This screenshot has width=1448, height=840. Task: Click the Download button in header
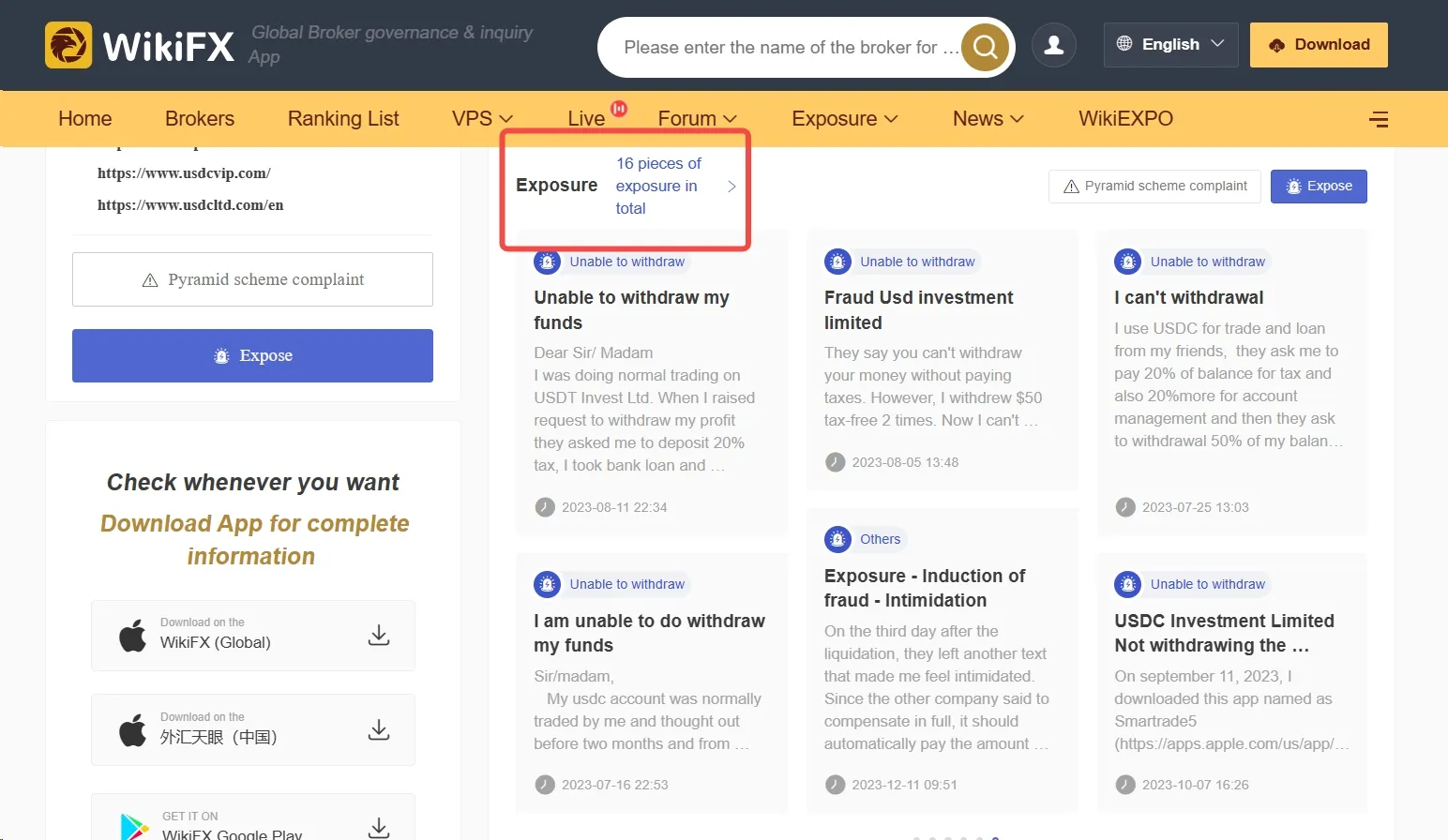[x=1319, y=45]
